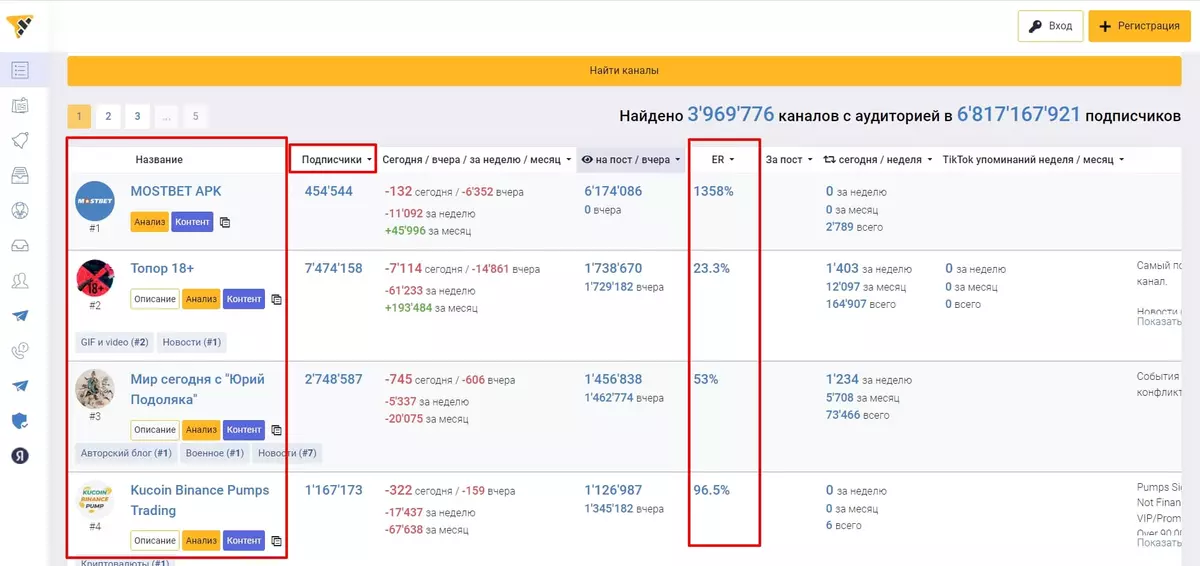Open TikTok упоминаний неделя / месяц dropdown
This screenshot has width=1200, height=566.
coord(1032,159)
